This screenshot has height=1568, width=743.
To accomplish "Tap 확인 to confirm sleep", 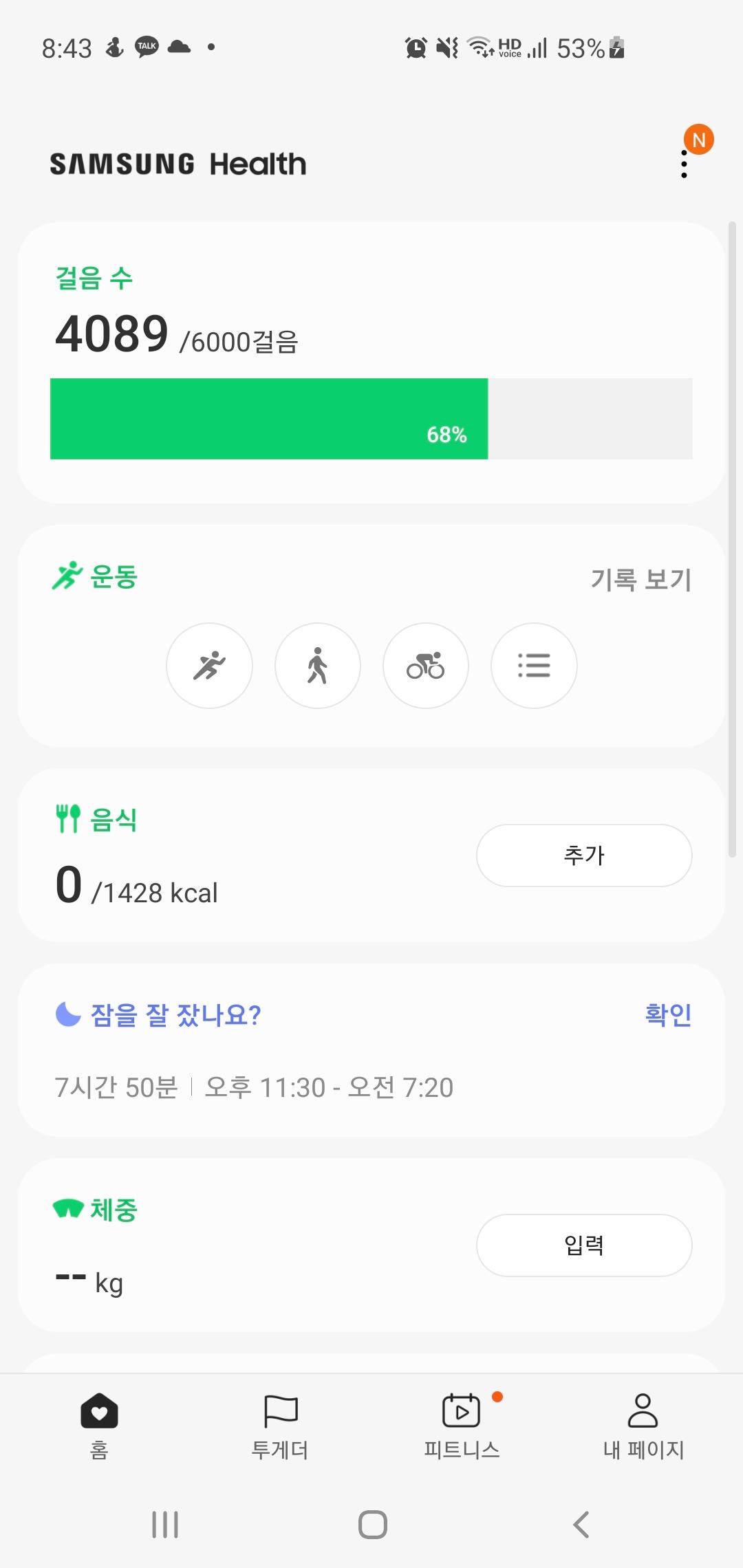I will [x=667, y=1014].
